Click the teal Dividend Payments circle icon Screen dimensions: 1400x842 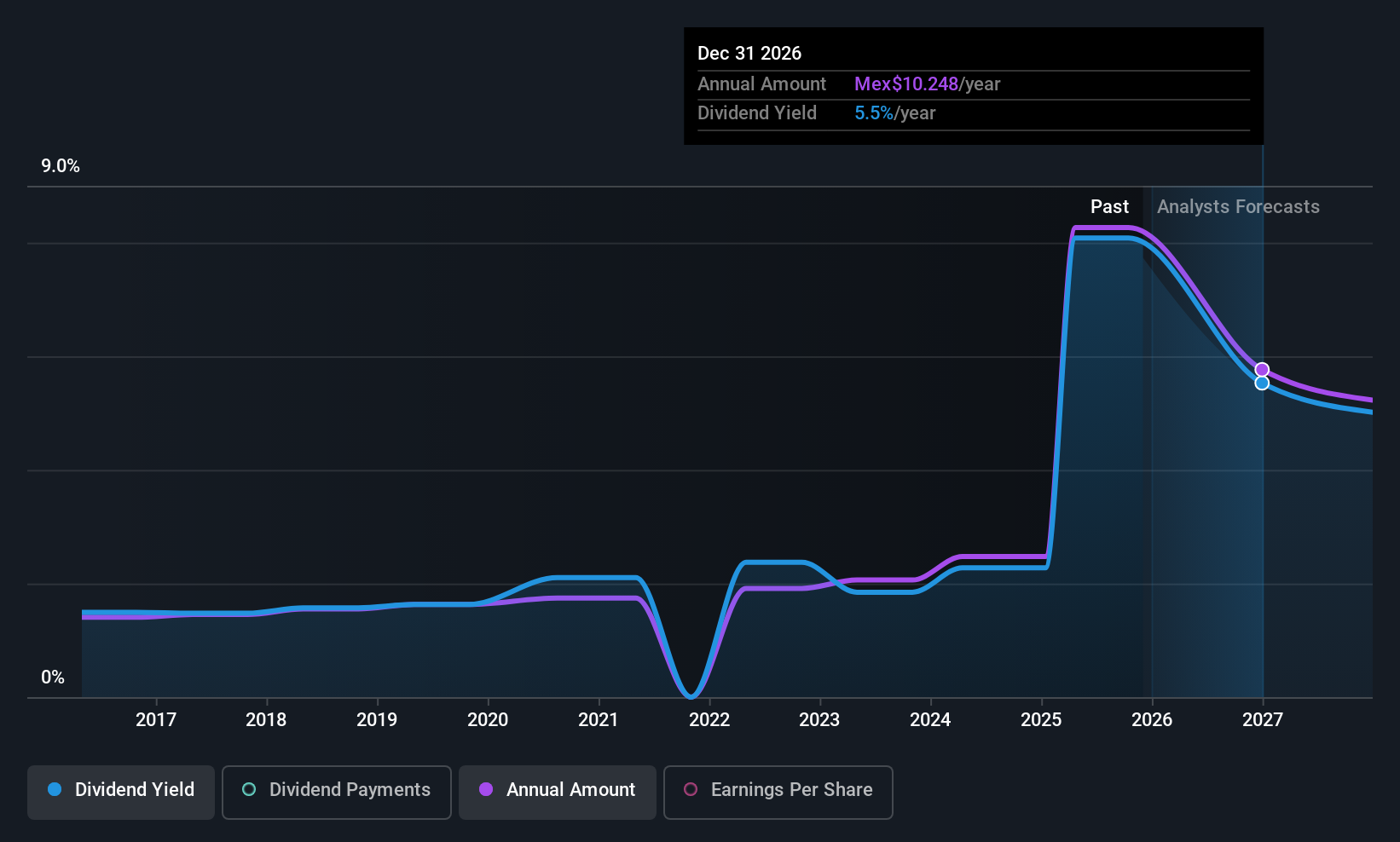point(248,790)
